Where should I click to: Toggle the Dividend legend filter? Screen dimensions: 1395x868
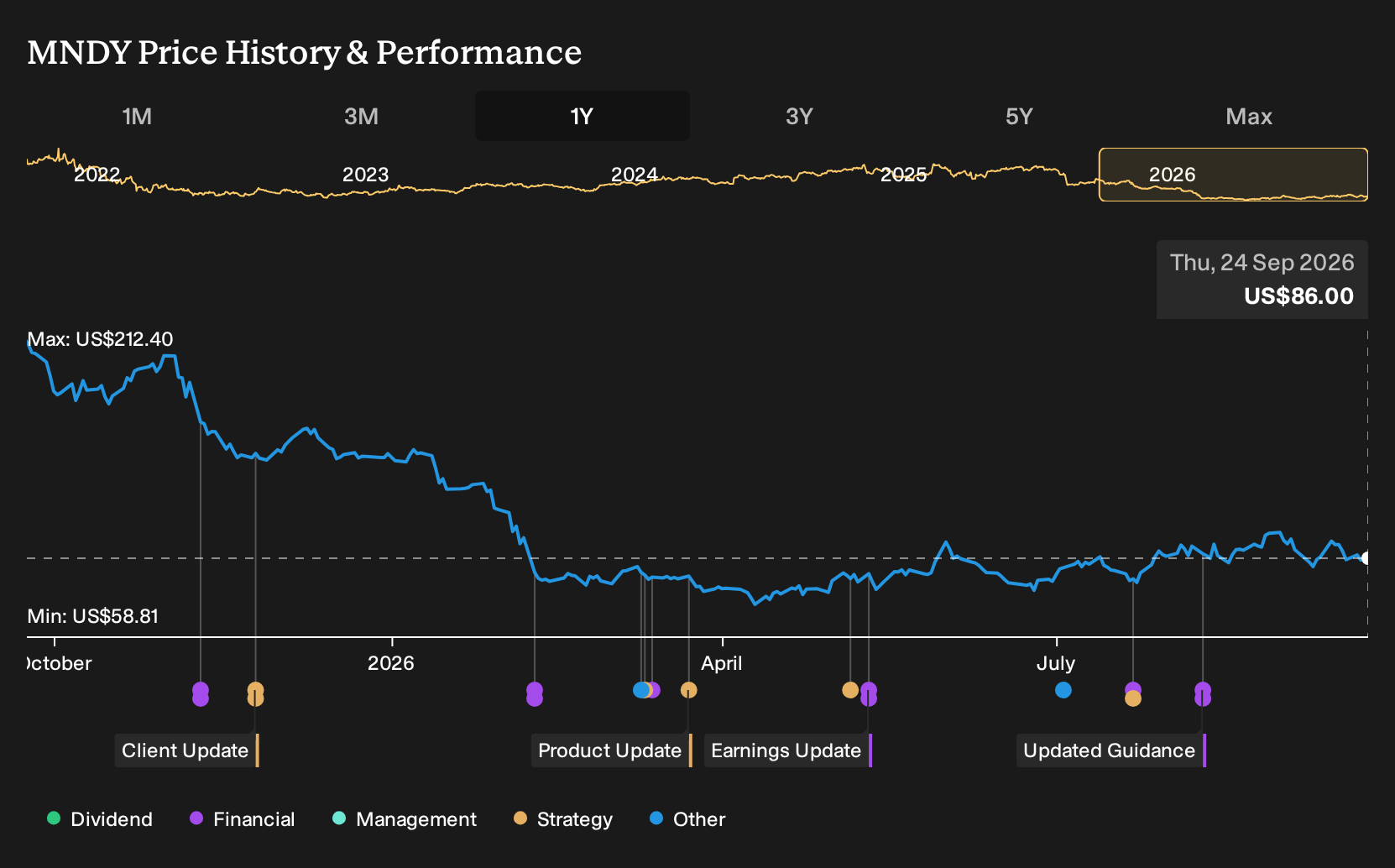[x=100, y=819]
